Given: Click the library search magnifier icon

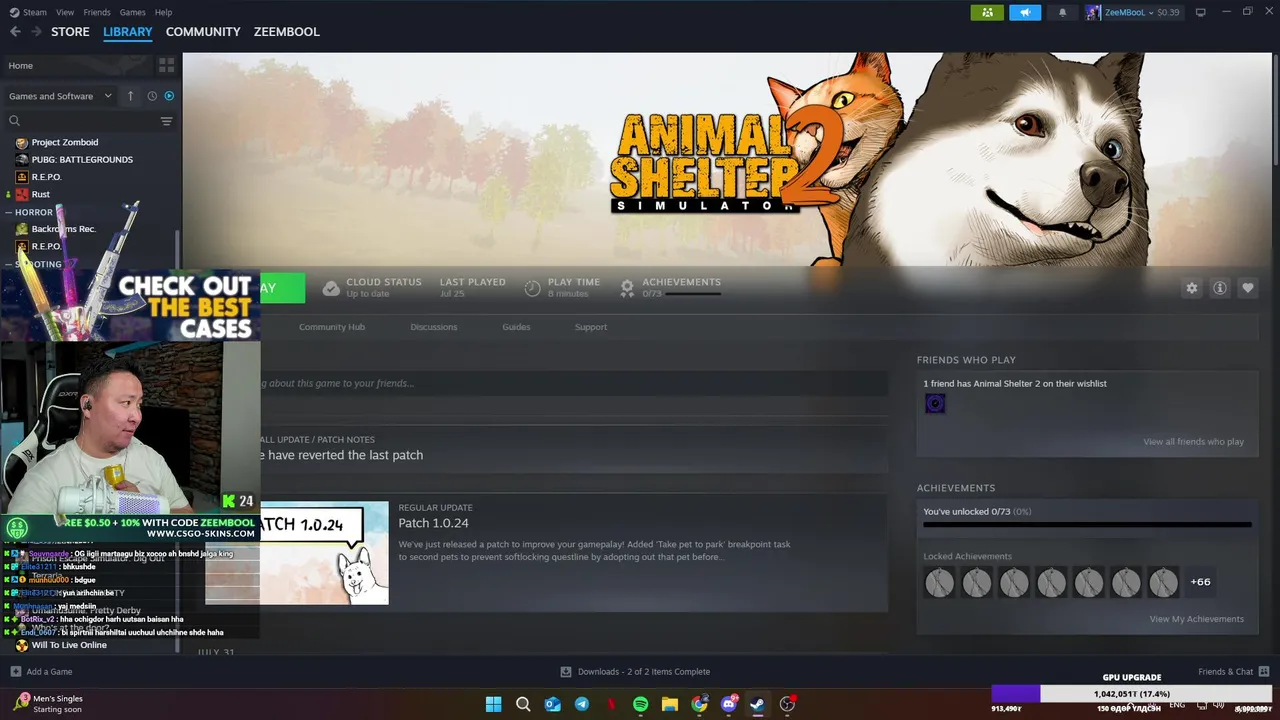Looking at the screenshot, I should point(14,121).
